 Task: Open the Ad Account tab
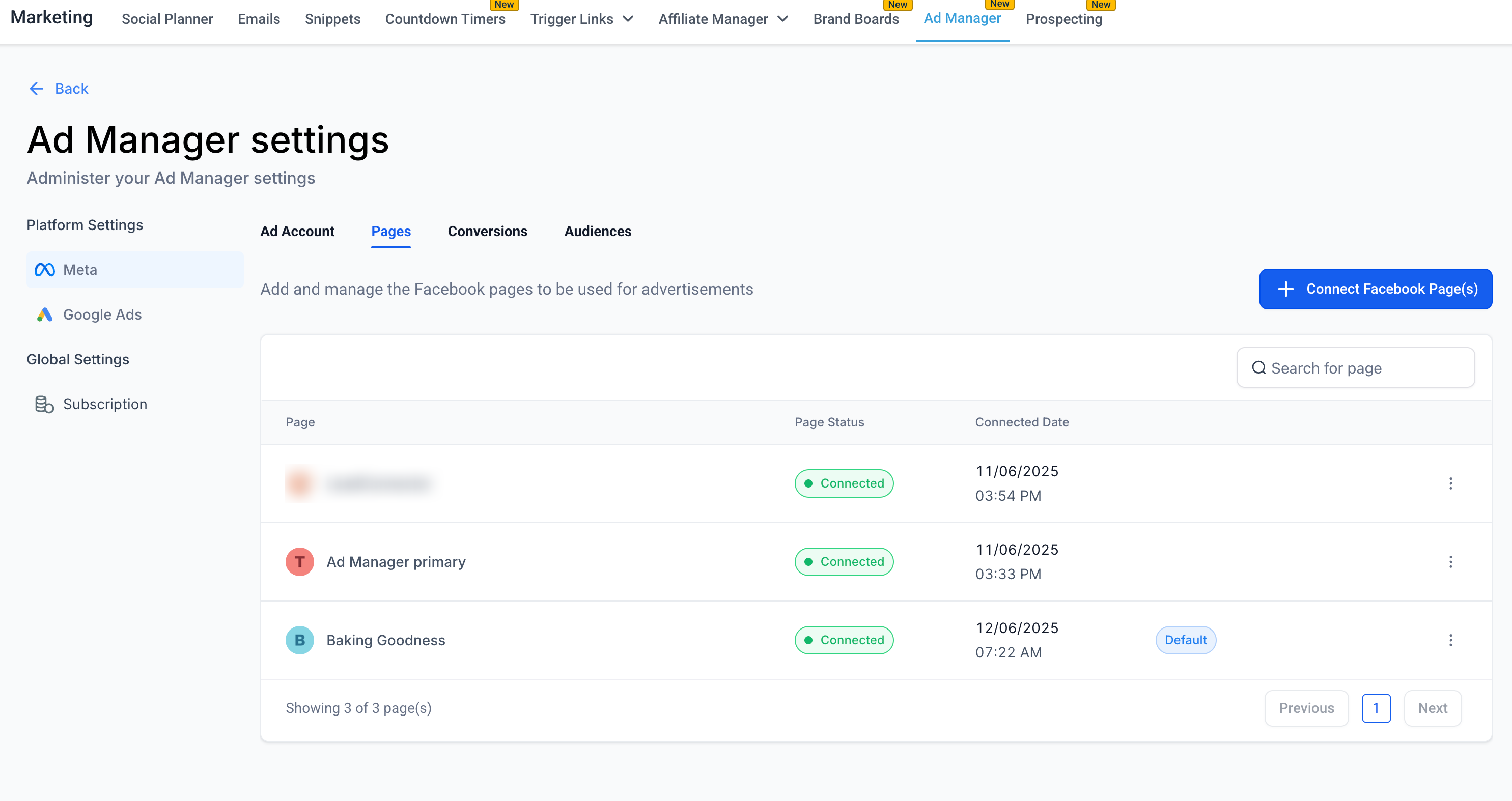pos(297,231)
